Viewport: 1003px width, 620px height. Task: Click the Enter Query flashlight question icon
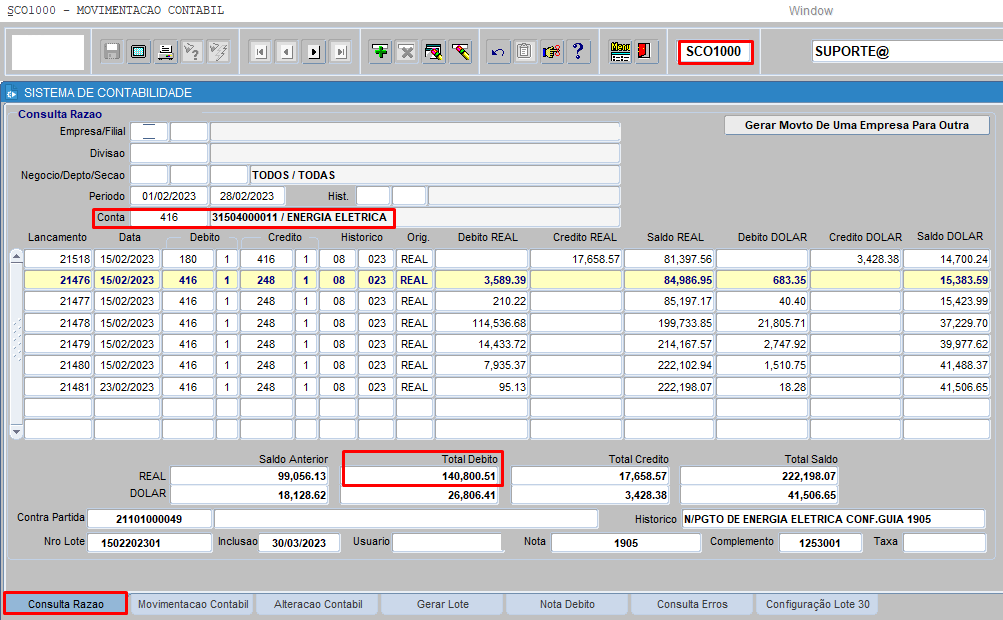[x=192, y=52]
